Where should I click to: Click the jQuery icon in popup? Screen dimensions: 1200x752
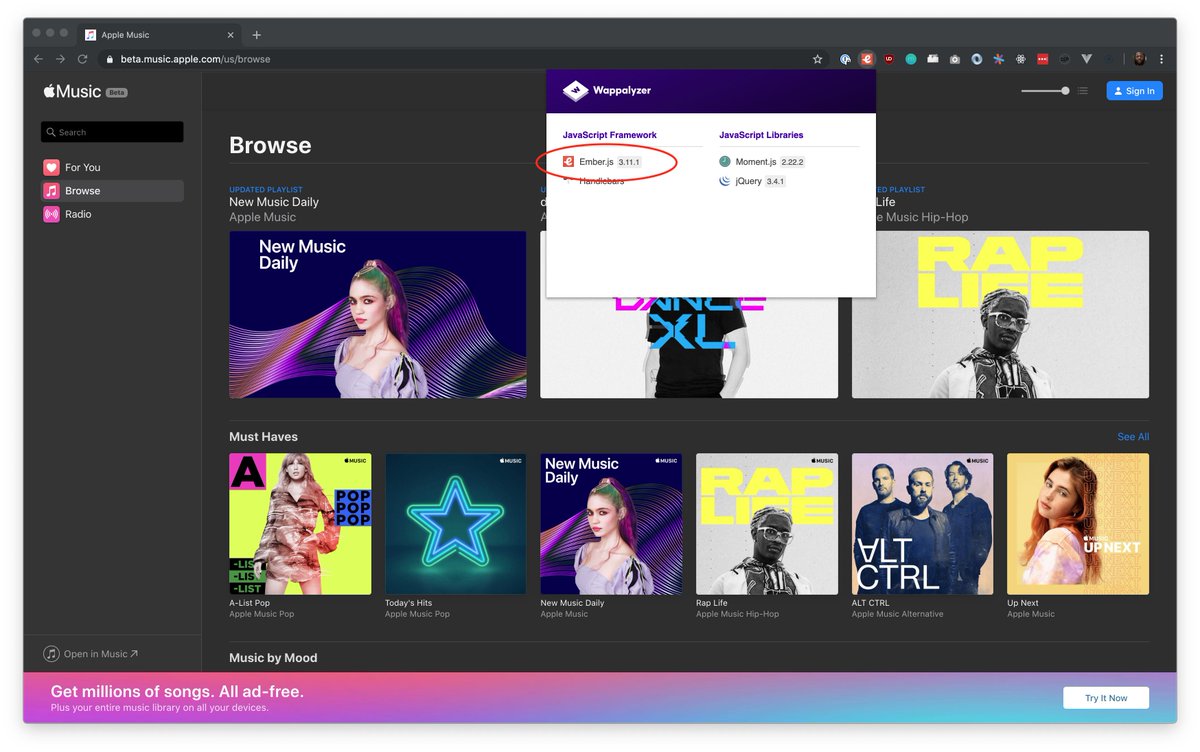pyautogui.click(x=725, y=181)
